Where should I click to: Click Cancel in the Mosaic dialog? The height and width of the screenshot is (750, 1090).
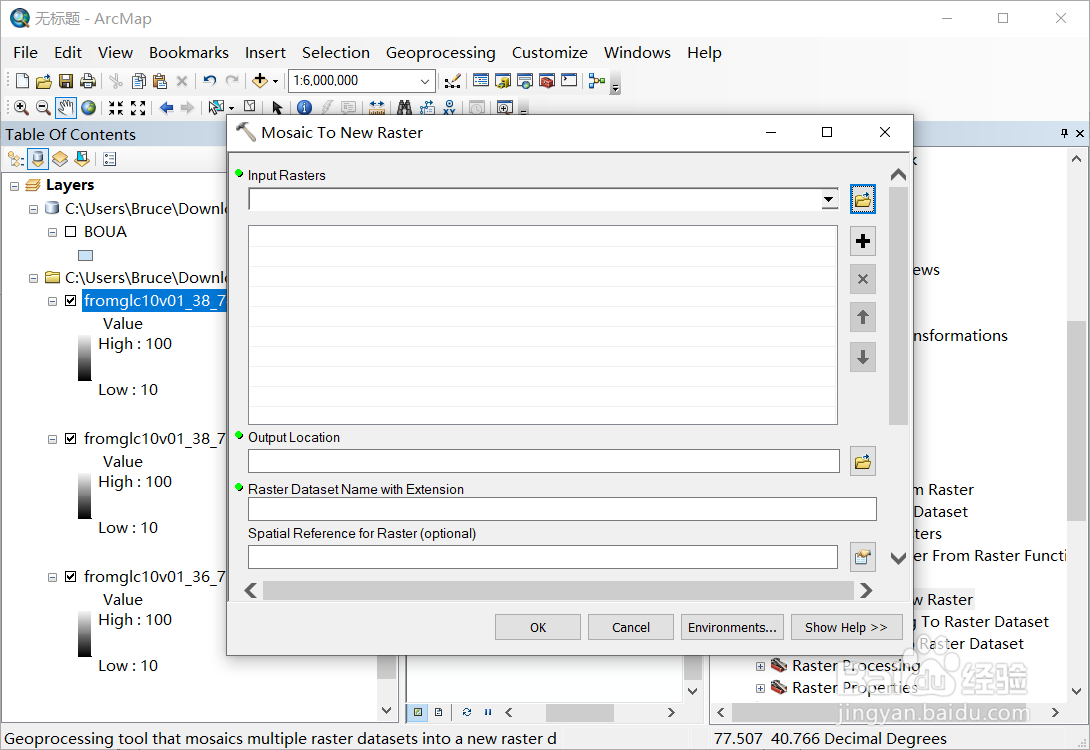(x=631, y=627)
